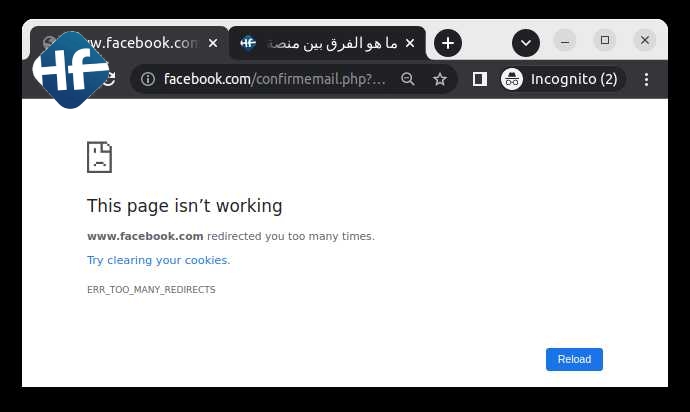
Task: Open the Incognito (2) profile indicator
Action: (x=560, y=79)
